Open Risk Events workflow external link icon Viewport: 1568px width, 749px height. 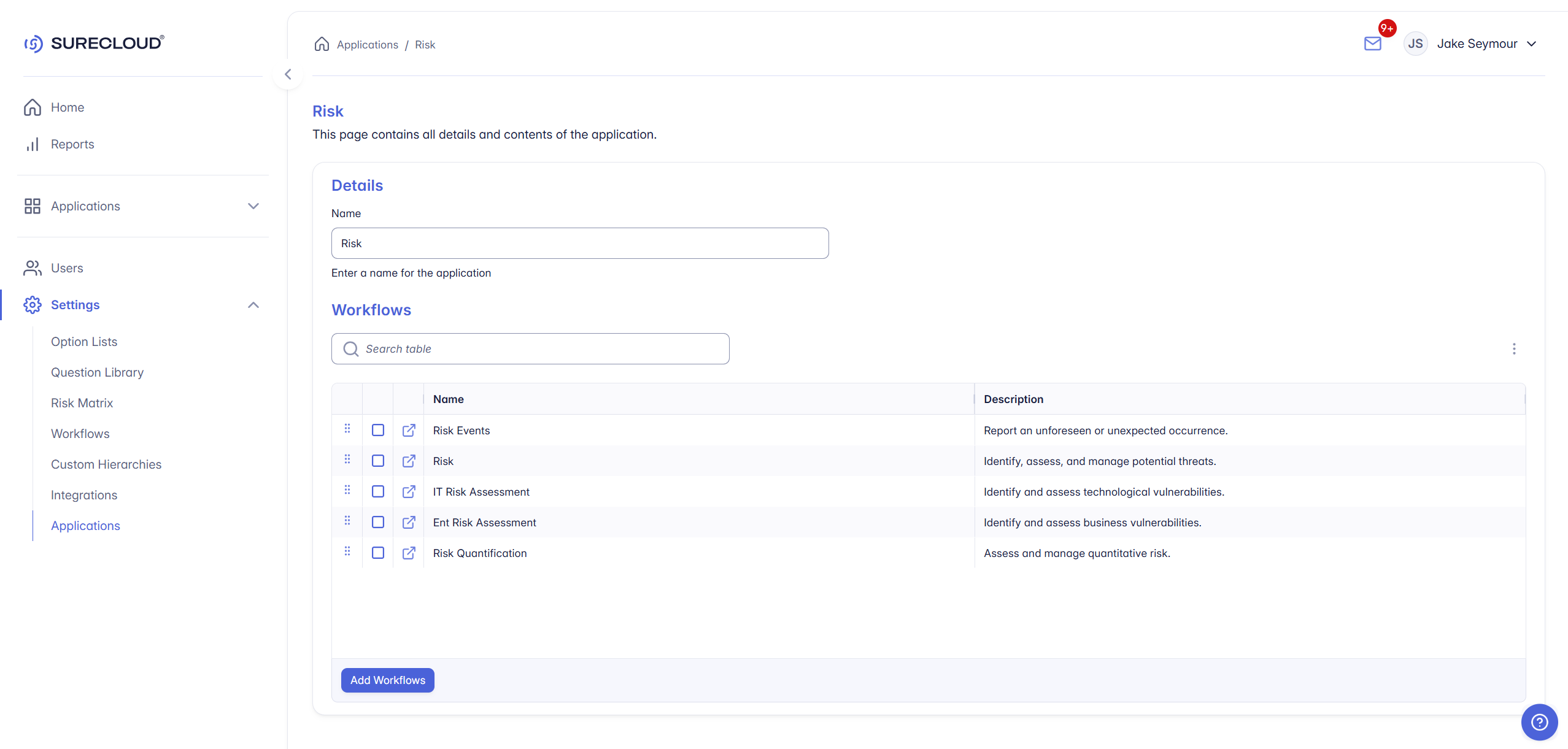[x=409, y=431]
